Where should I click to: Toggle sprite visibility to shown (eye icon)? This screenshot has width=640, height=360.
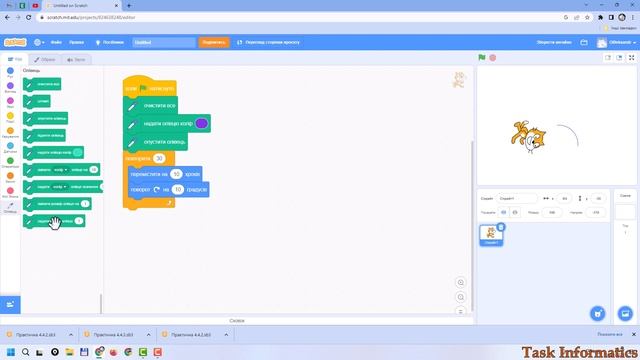(504, 212)
